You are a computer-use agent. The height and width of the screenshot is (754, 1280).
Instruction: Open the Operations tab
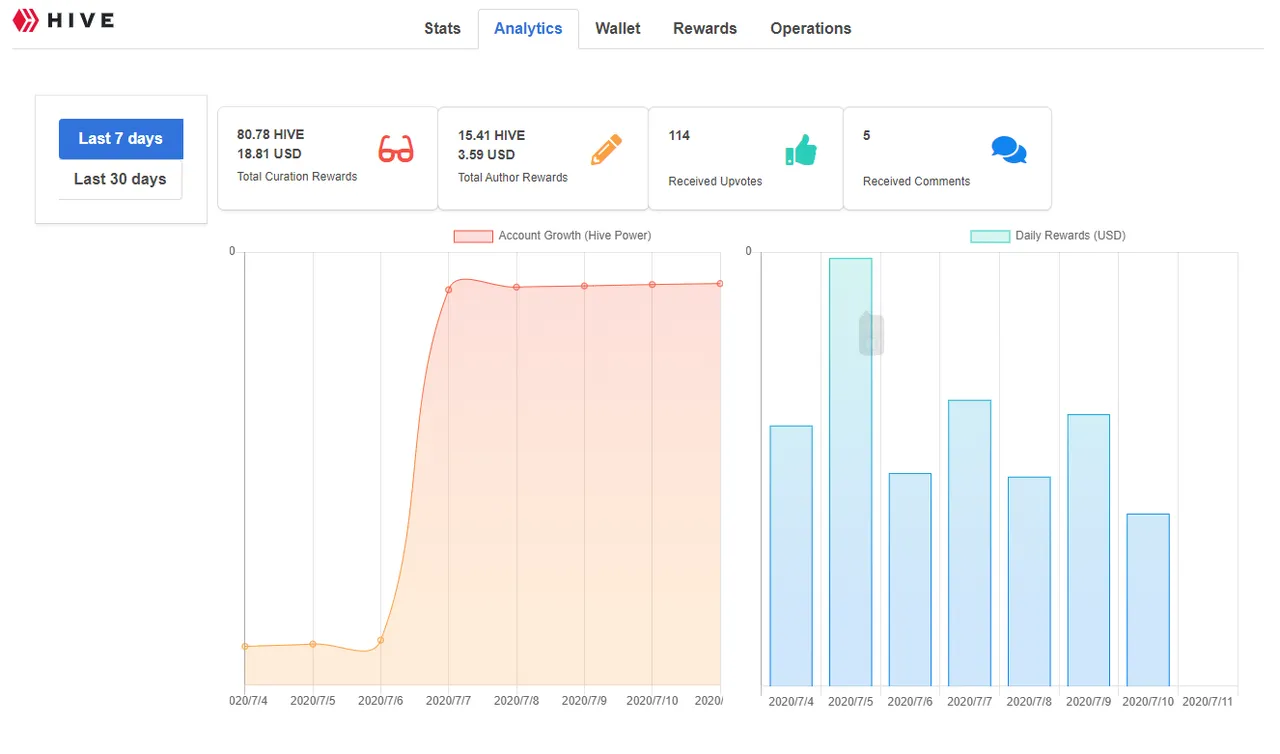(x=811, y=28)
